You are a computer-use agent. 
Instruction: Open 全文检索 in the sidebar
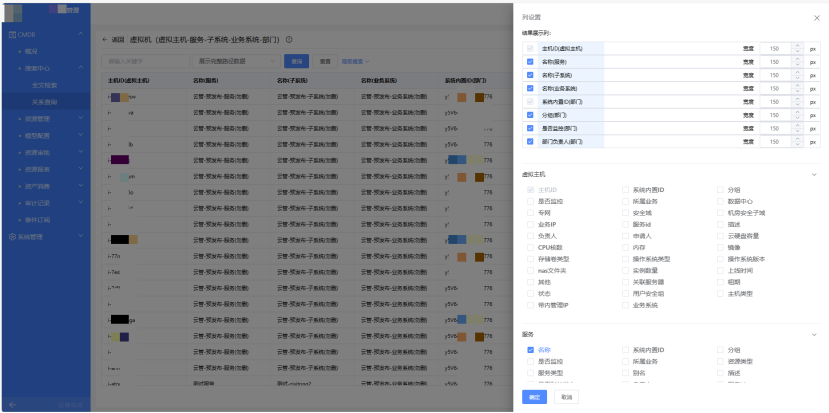pyautogui.click(x=46, y=85)
